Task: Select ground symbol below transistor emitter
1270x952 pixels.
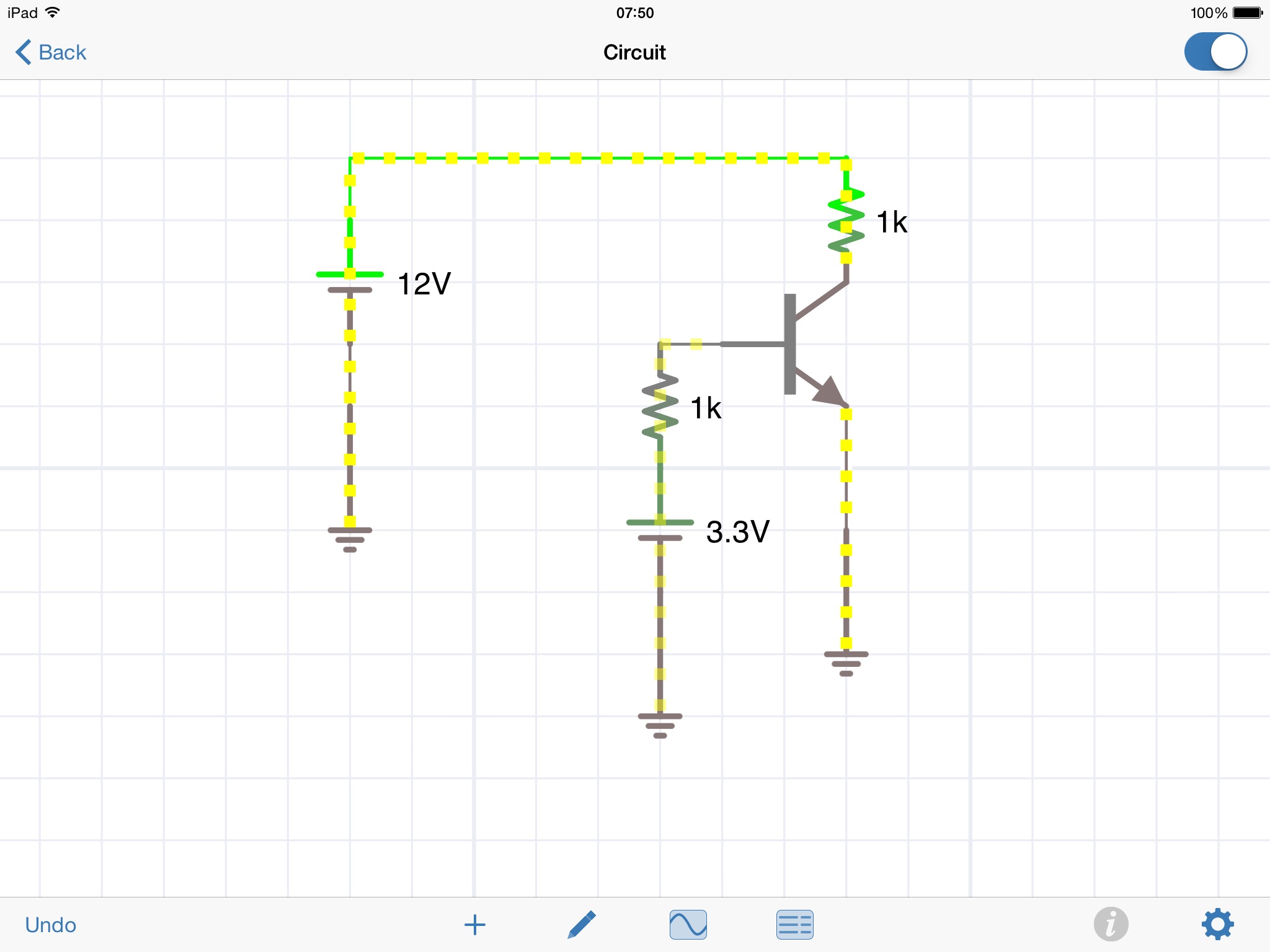Action: pyautogui.click(x=846, y=663)
